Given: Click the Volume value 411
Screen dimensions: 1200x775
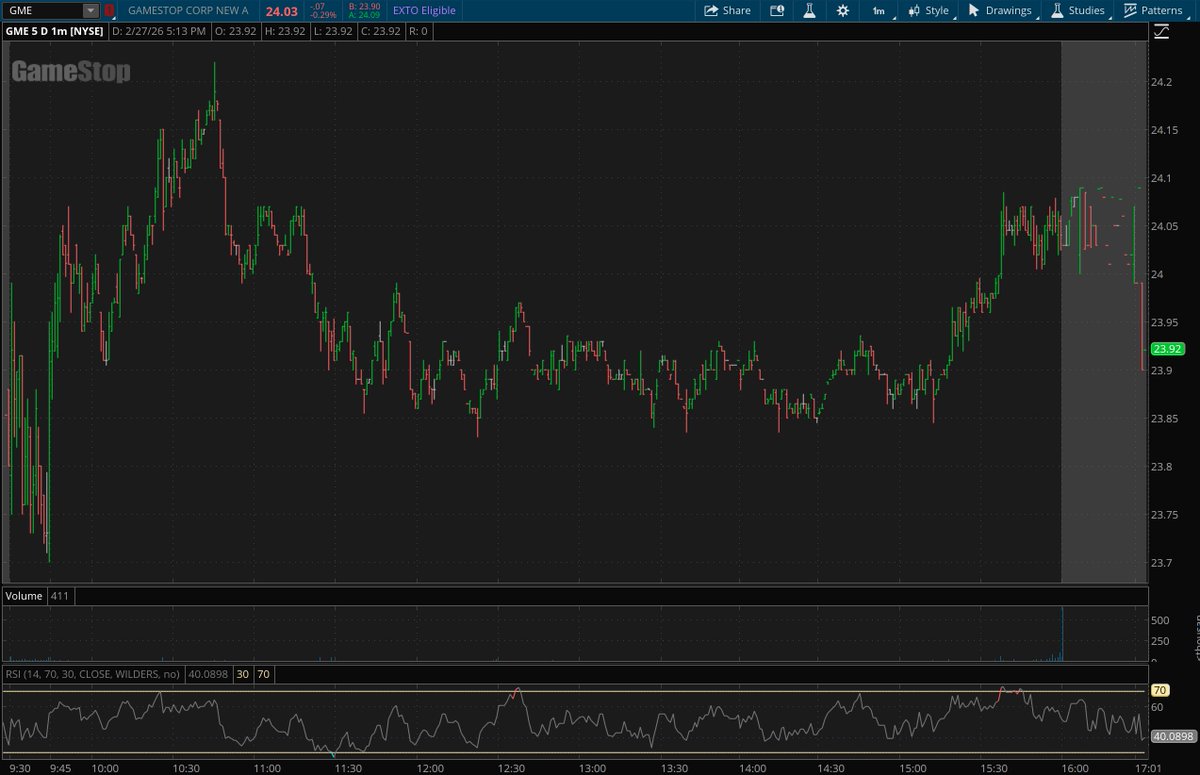Looking at the screenshot, I should pyautogui.click(x=59, y=596).
